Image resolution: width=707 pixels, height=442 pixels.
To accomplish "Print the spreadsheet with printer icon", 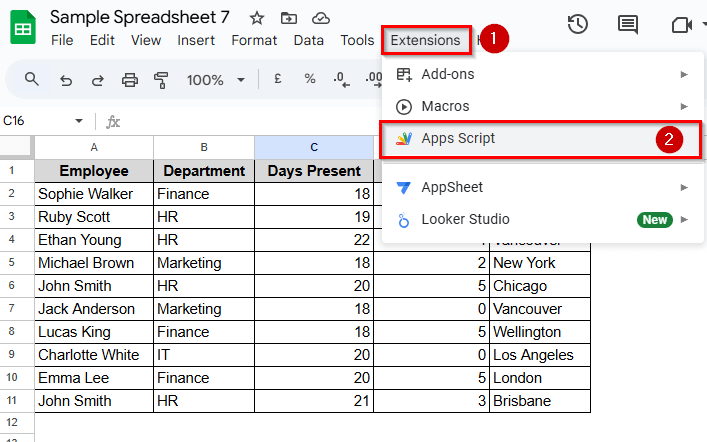I will click(129, 79).
